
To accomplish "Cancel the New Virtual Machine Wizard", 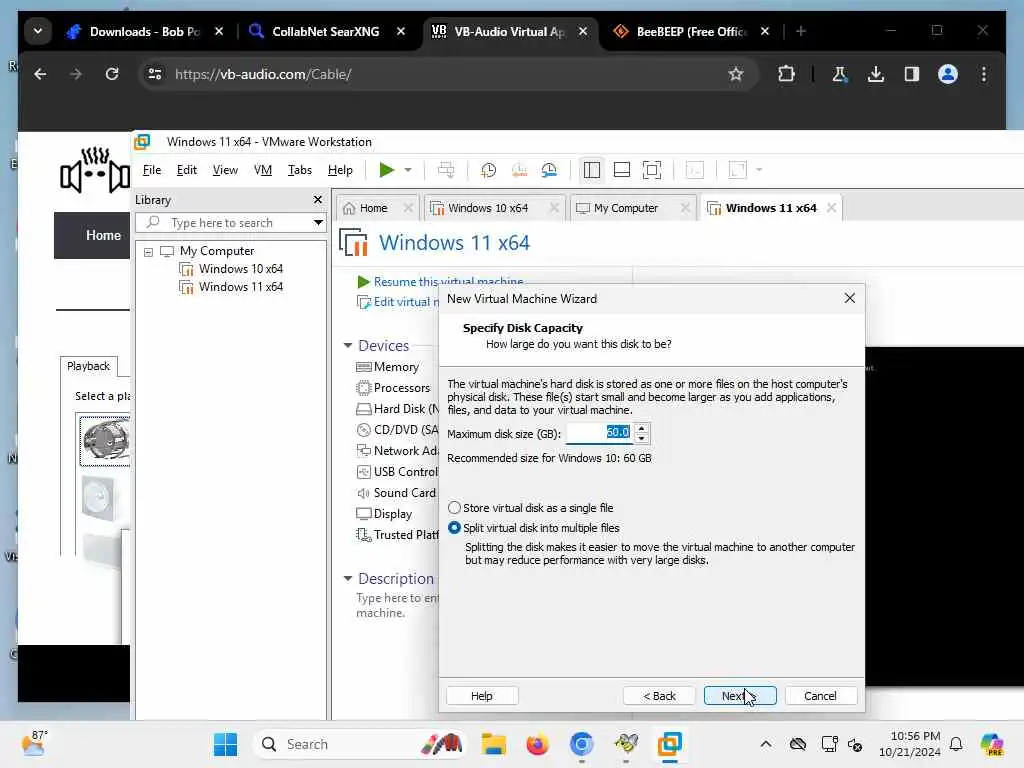I will (820, 696).
